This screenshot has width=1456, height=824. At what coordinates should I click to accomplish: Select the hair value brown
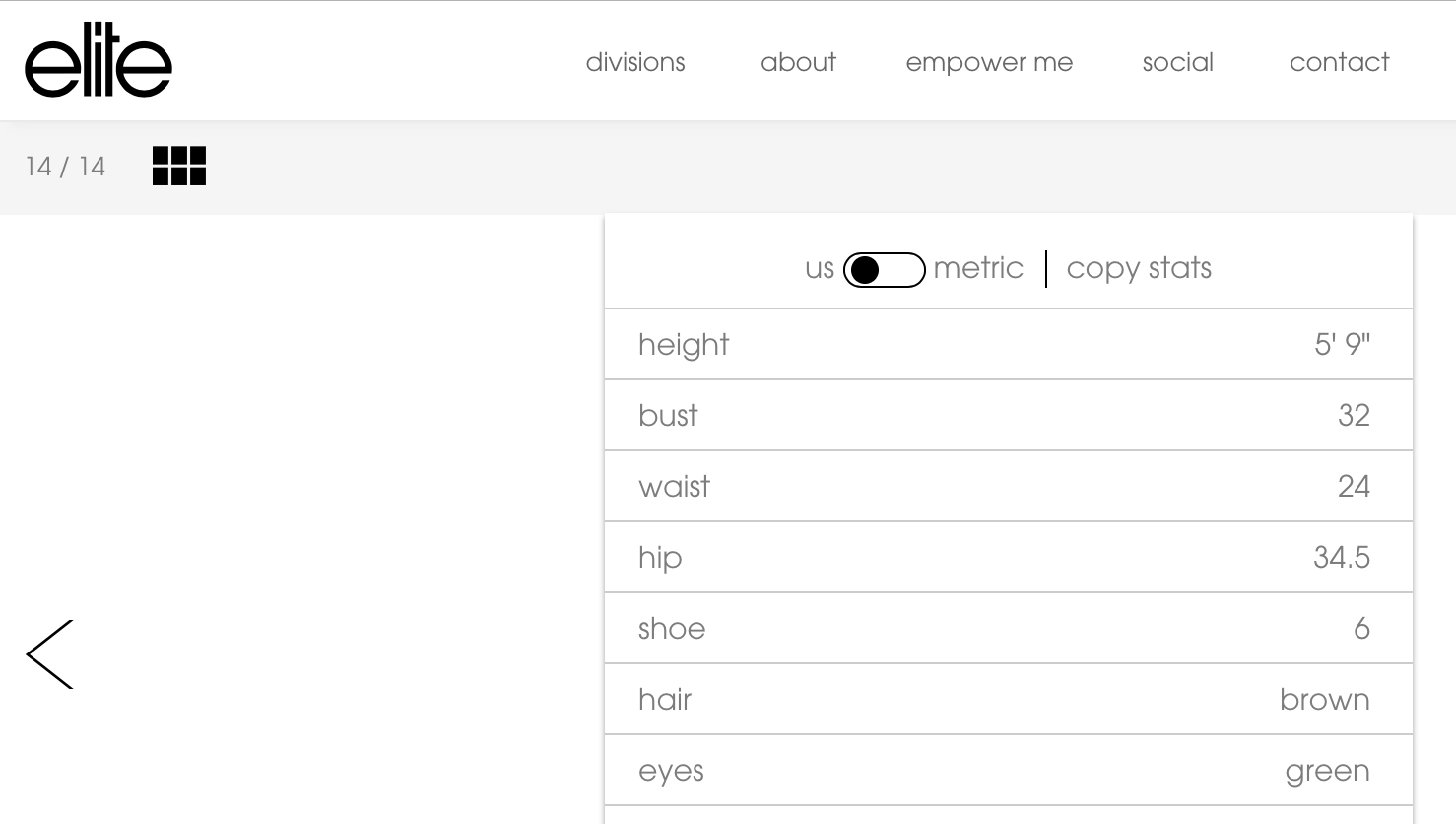pyautogui.click(x=1325, y=699)
